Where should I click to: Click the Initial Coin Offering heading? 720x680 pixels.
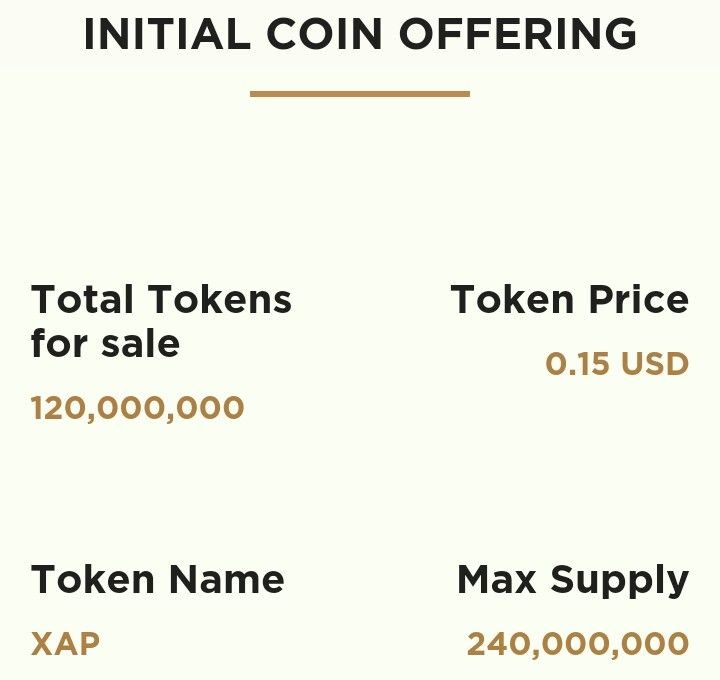click(360, 34)
